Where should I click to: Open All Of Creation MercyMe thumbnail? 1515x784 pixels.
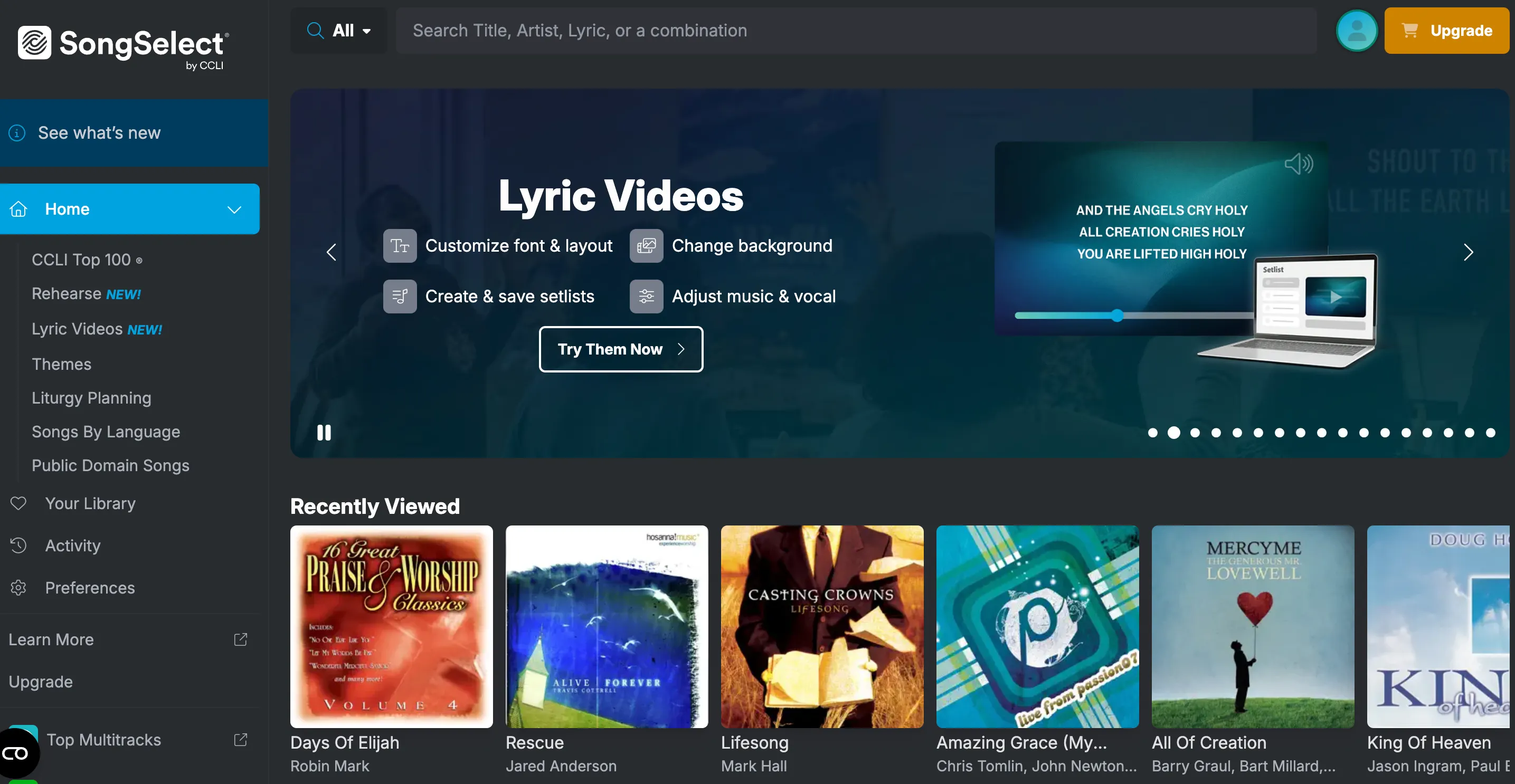point(1253,626)
